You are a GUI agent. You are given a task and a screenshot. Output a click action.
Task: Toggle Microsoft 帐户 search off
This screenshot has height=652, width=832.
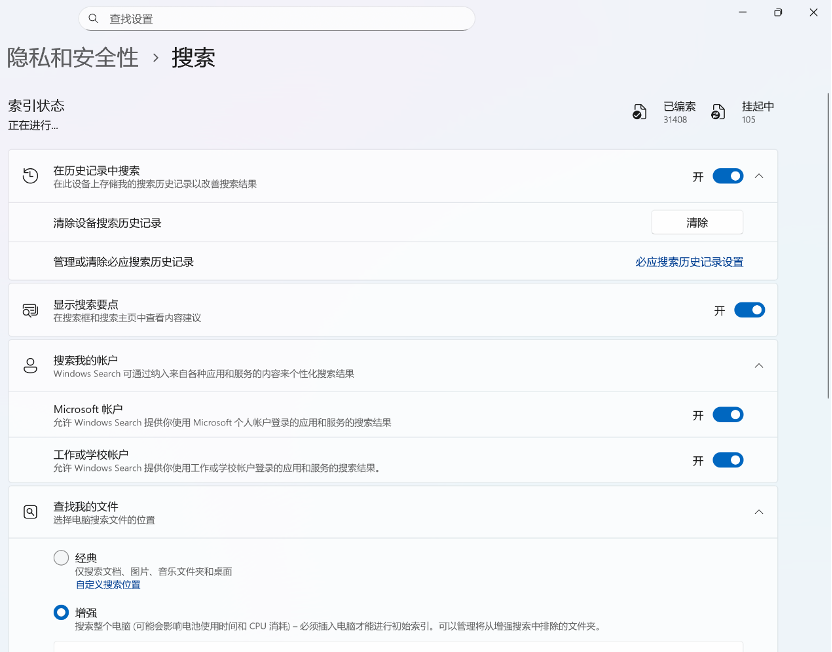pyautogui.click(x=728, y=415)
